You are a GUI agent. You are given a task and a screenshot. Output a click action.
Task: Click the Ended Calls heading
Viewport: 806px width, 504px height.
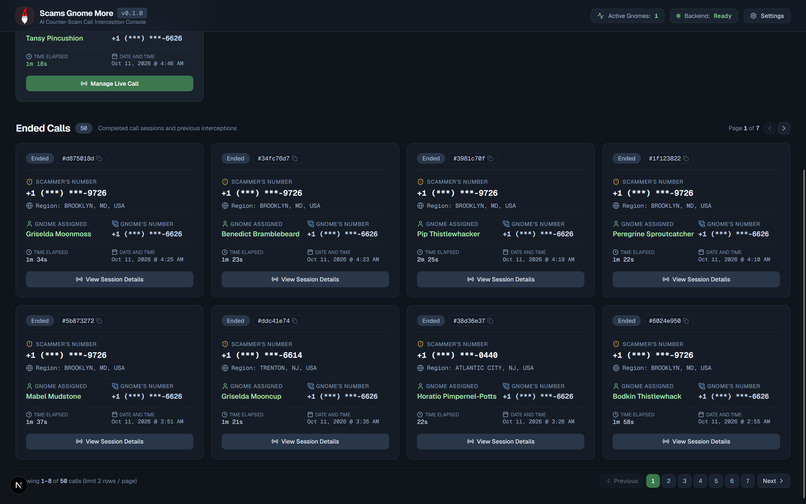click(x=43, y=128)
